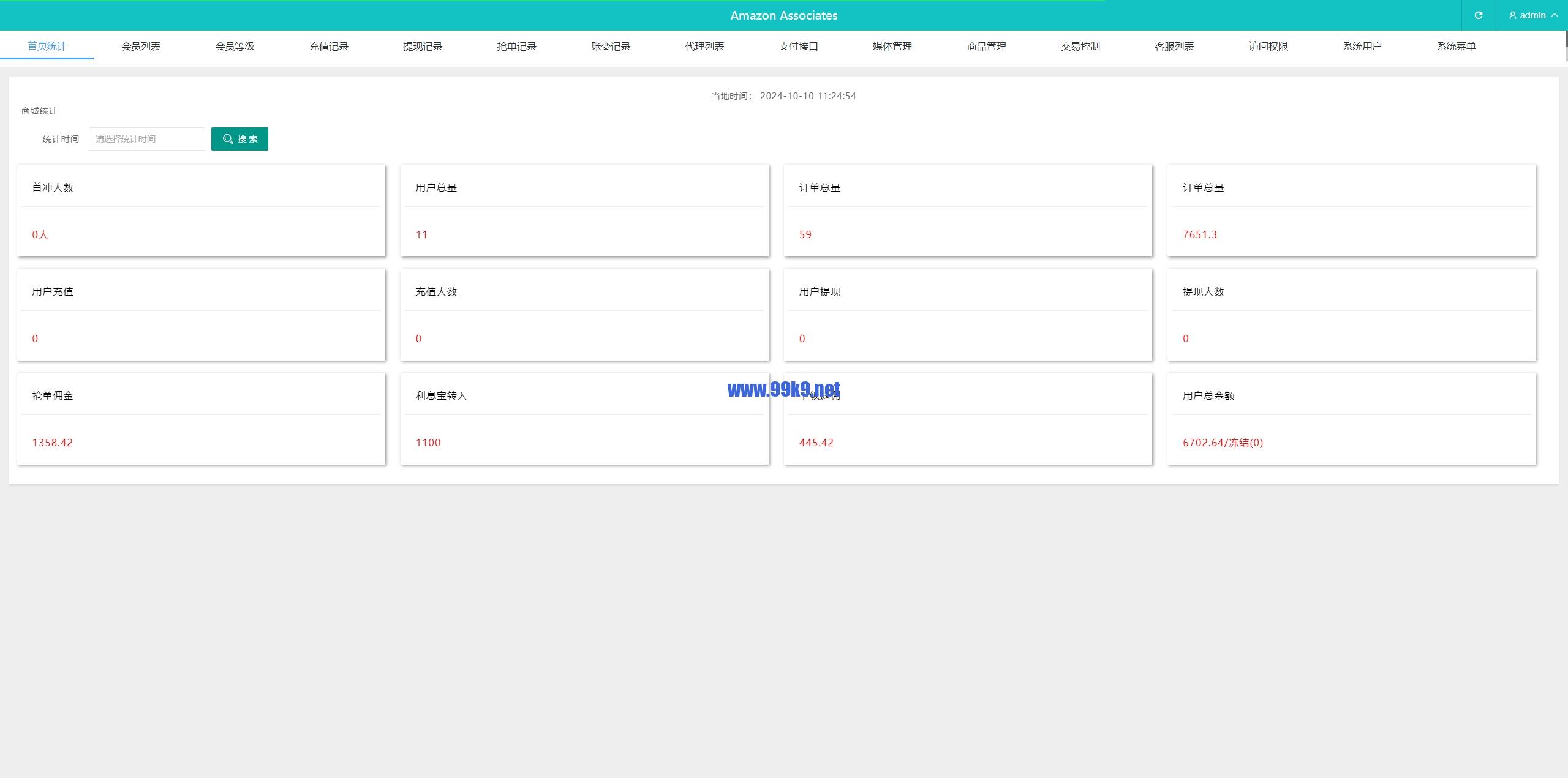Click the 统计时间 date input field
The width and height of the screenshot is (1568, 778).
coord(147,139)
